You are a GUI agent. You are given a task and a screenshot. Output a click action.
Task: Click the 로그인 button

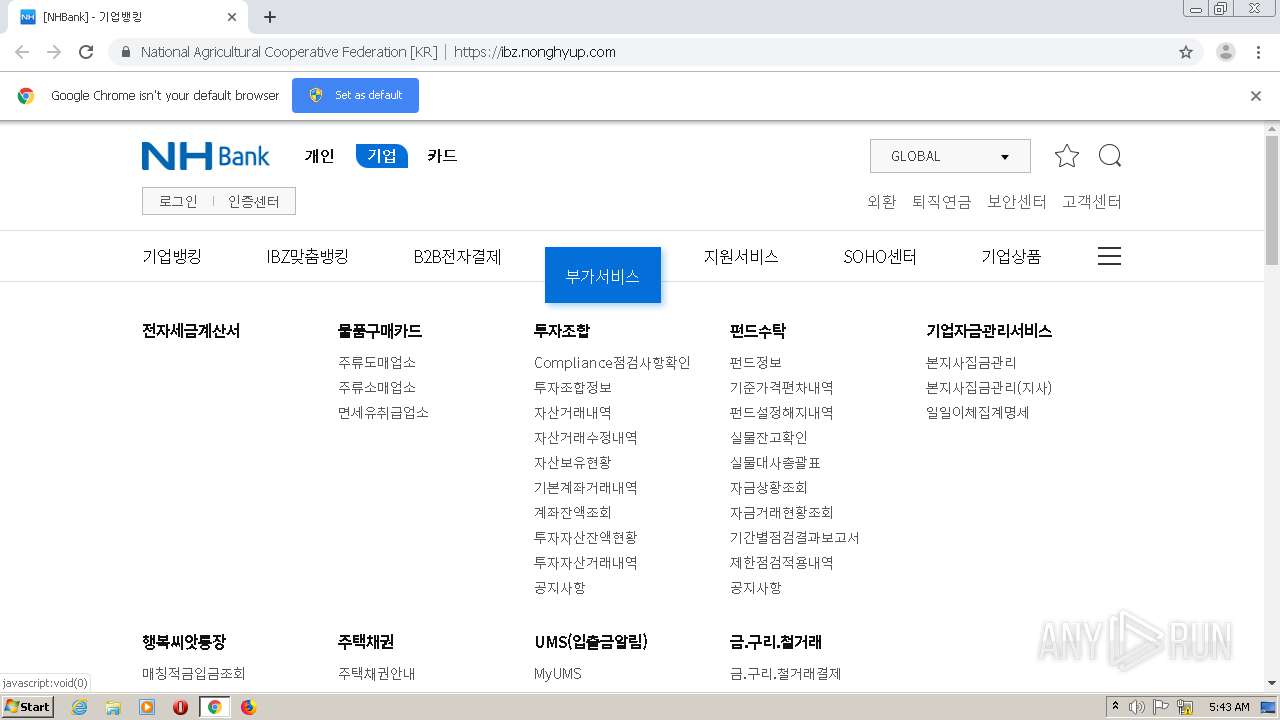(178, 201)
